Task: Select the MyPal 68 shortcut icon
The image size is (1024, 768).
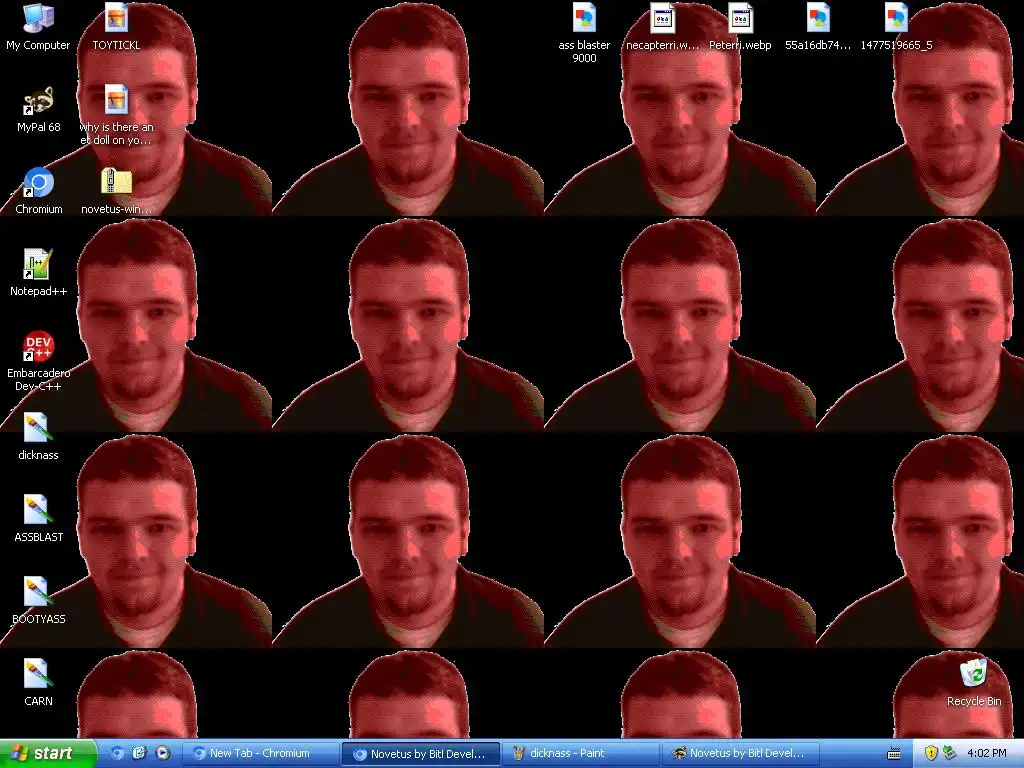Action: pos(39,109)
